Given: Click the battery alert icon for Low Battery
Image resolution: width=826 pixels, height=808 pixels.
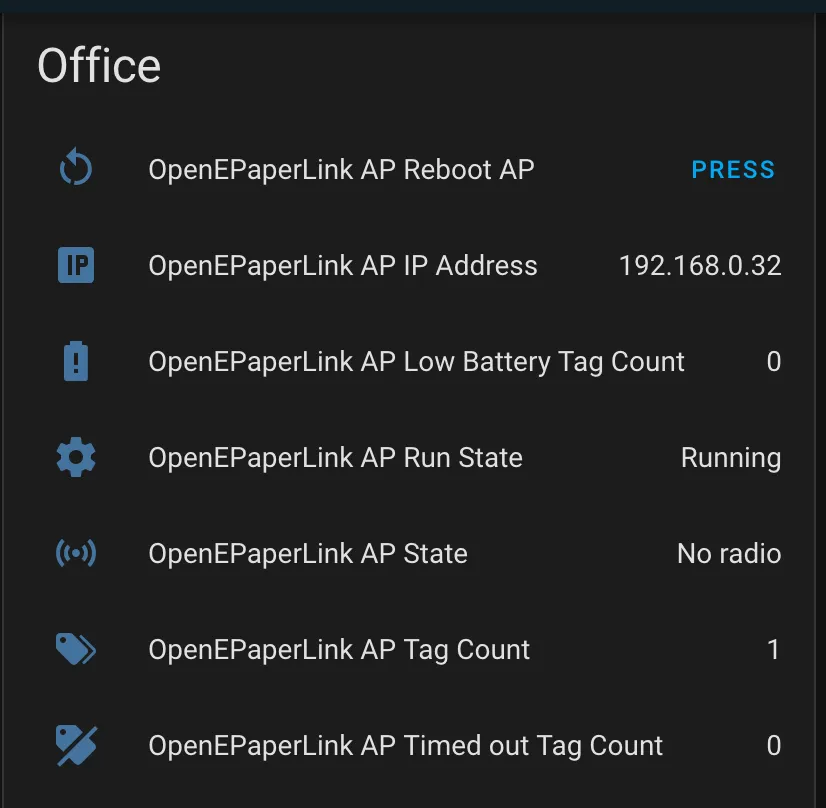Looking at the screenshot, I should [x=75, y=361].
